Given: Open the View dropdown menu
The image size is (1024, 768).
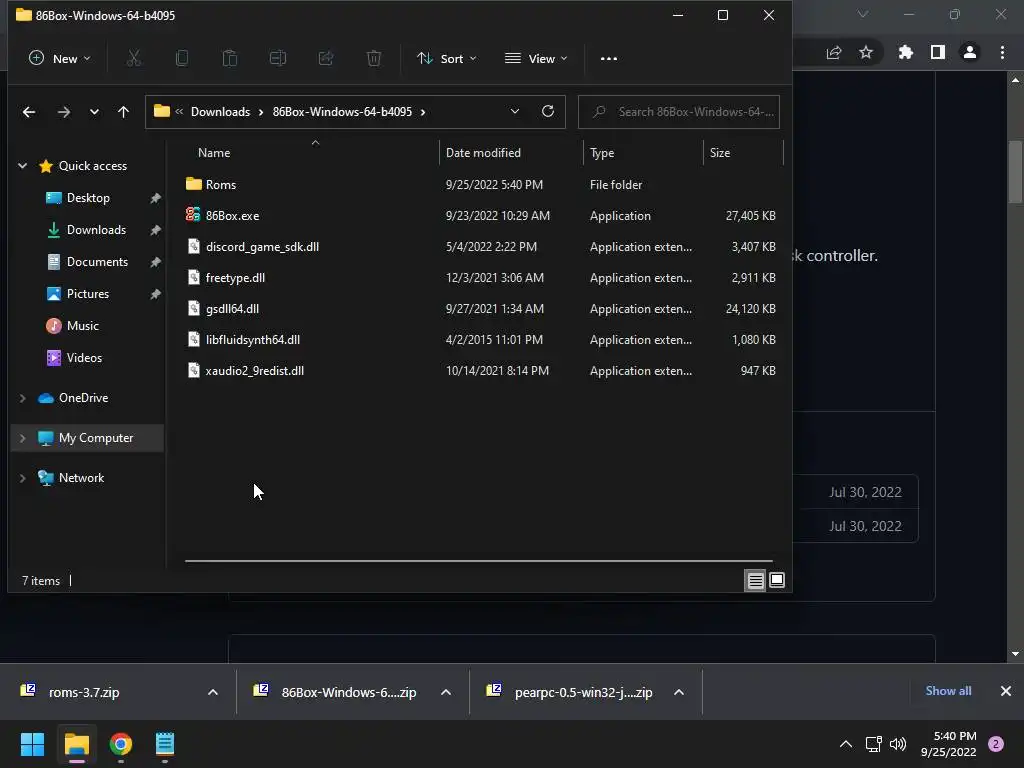Looking at the screenshot, I should click(536, 58).
